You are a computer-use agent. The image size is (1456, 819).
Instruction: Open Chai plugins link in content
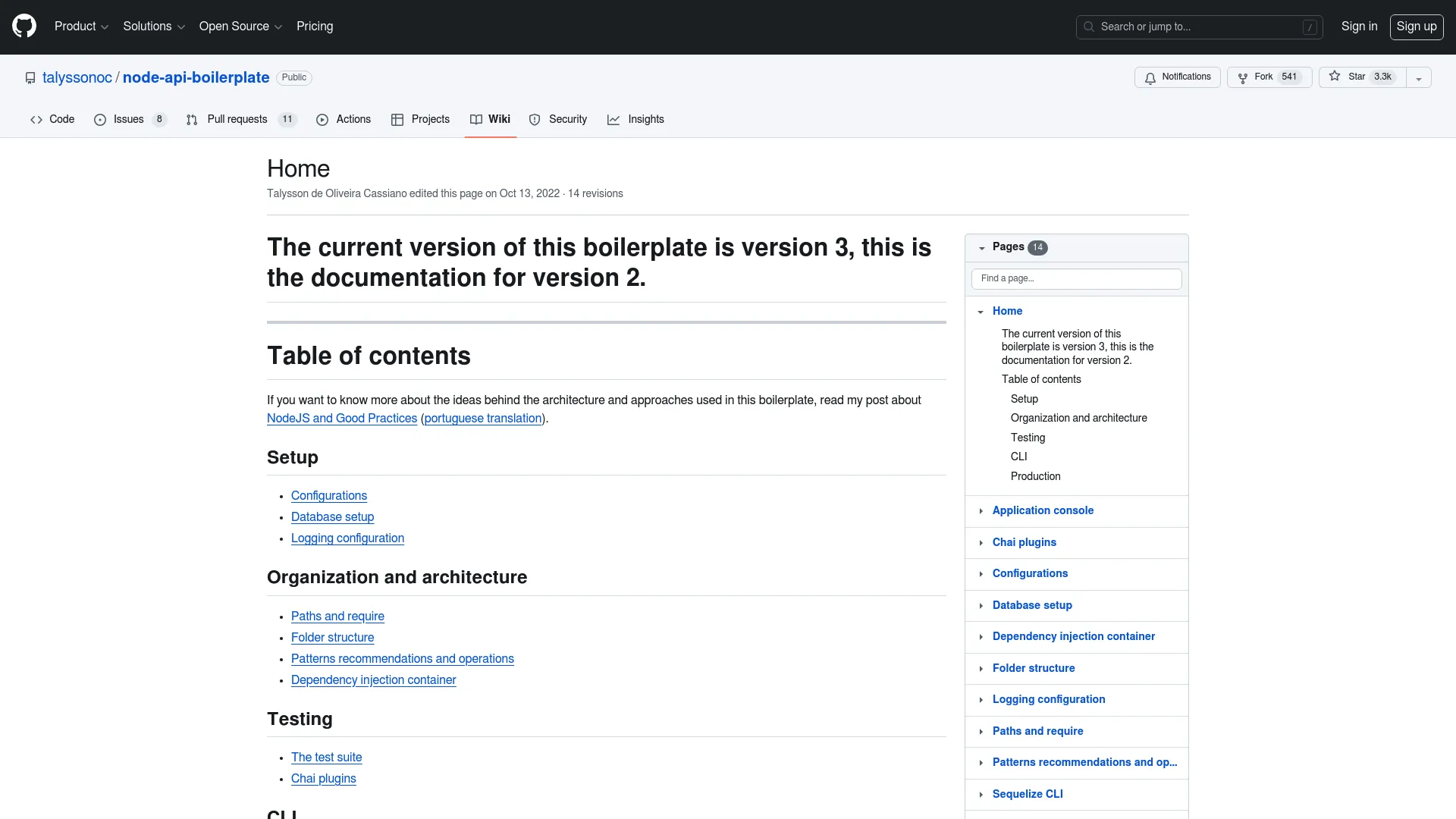pyautogui.click(x=323, y=779)
